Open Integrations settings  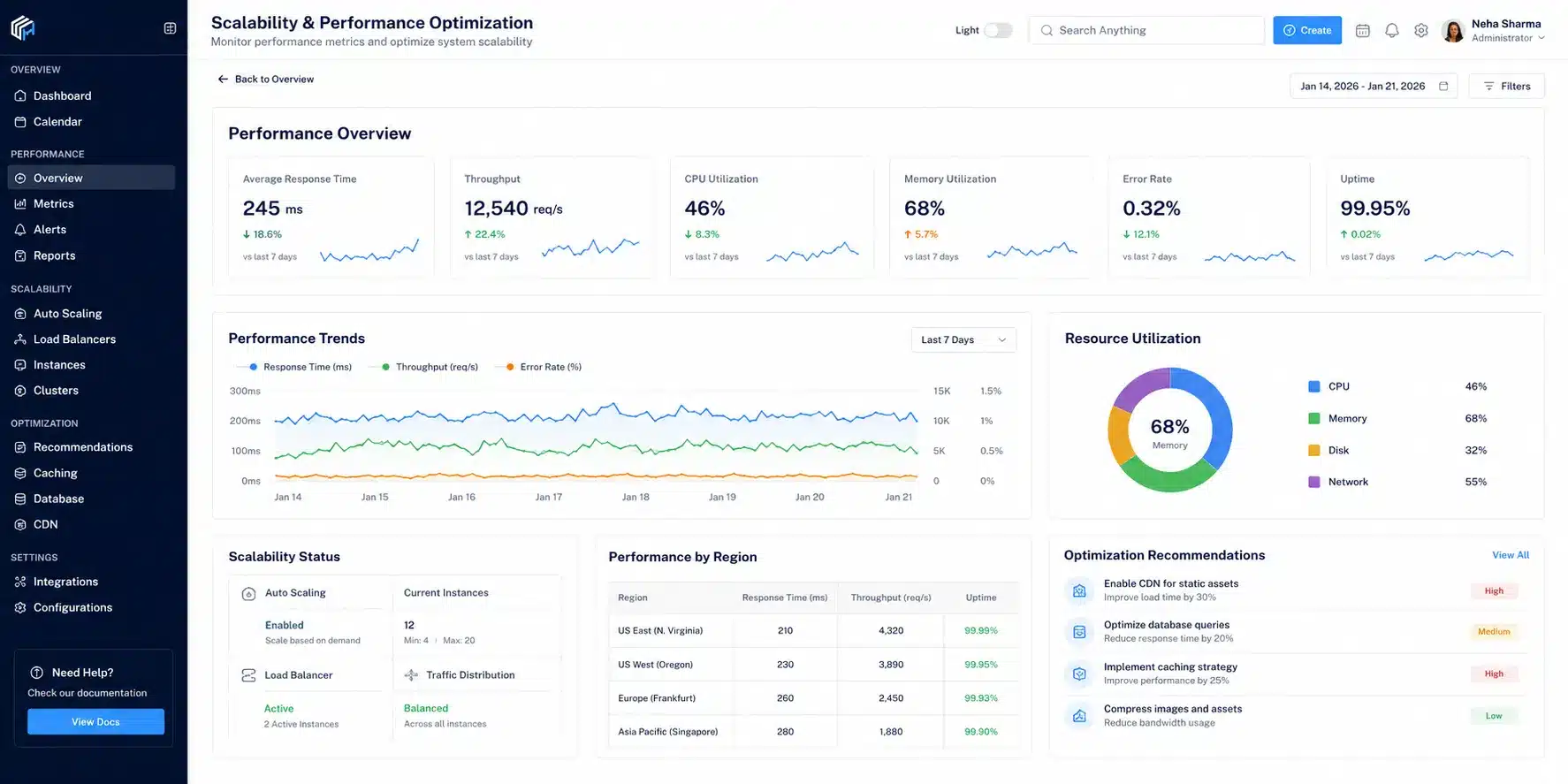[x=91, y=582]
